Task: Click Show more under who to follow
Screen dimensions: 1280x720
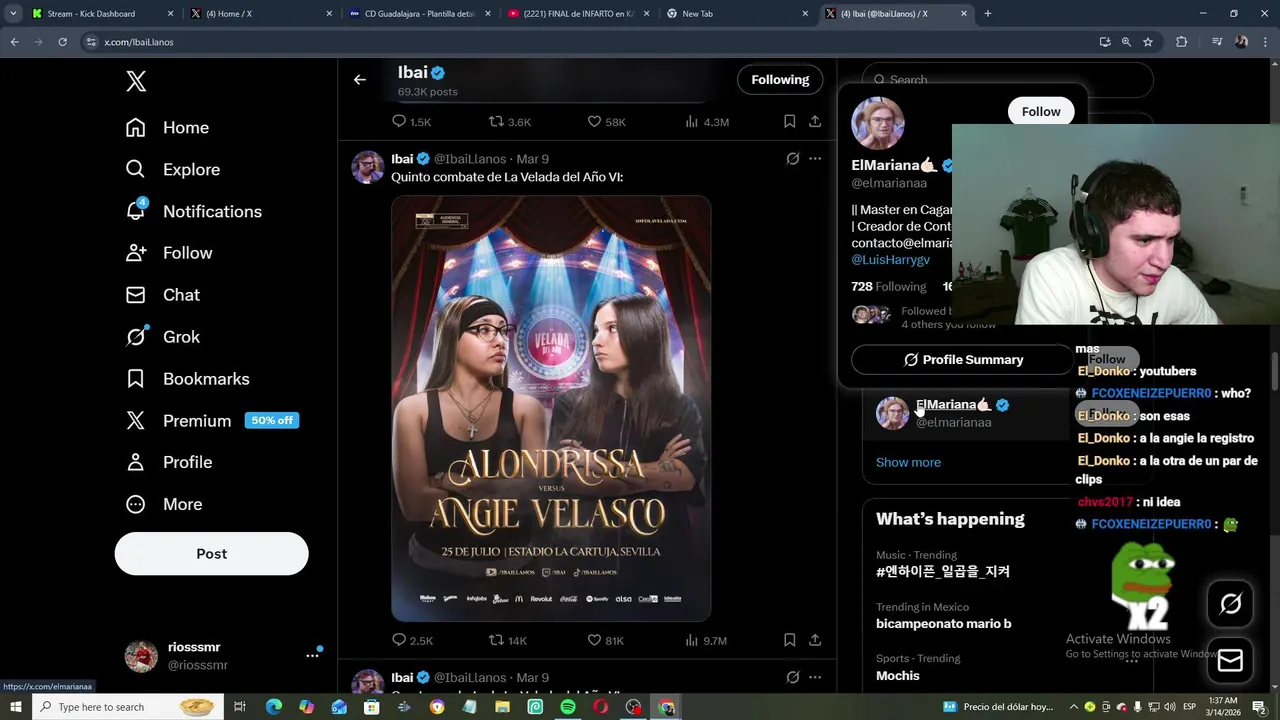Action: (x=908, y=462)
